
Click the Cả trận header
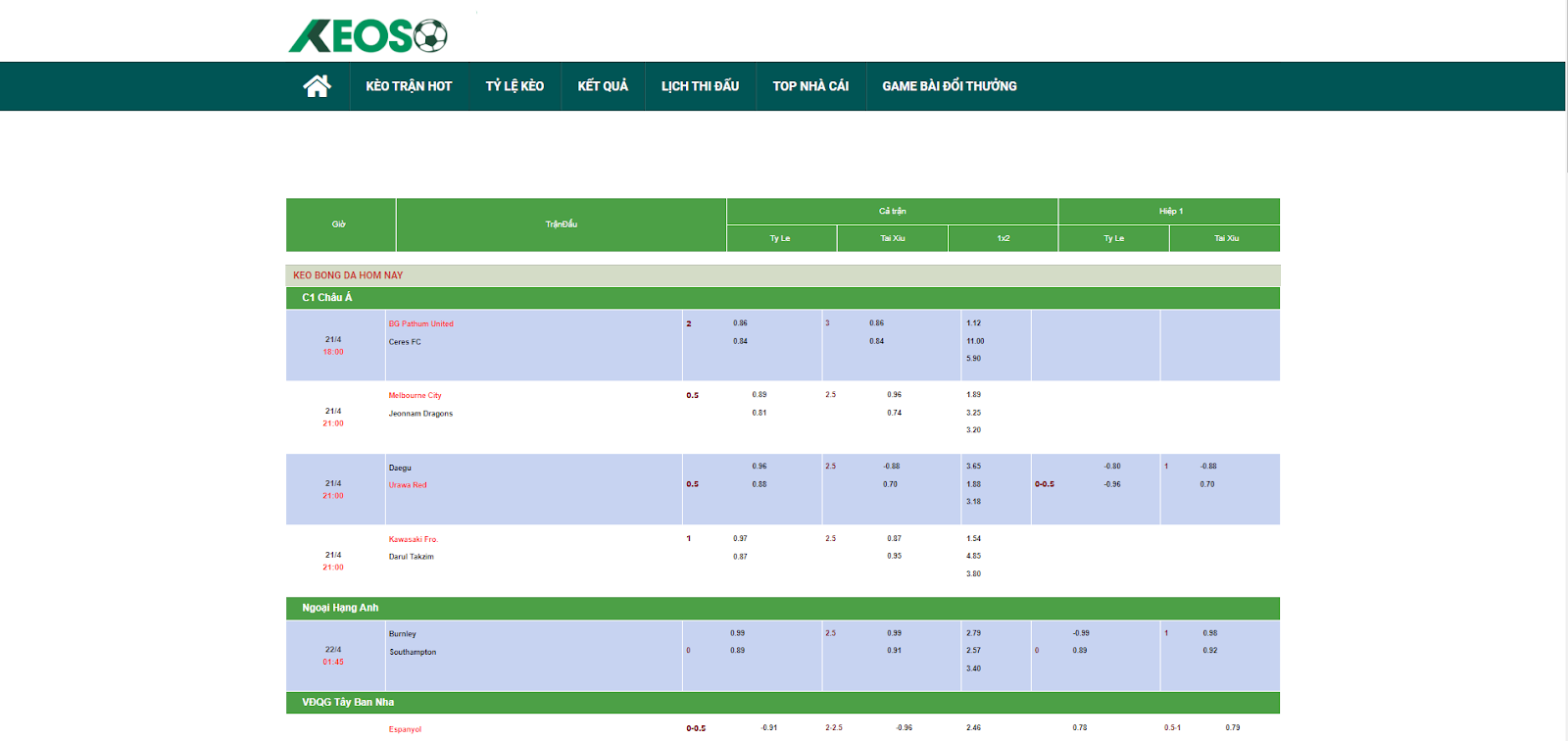[x=892, y=211]
